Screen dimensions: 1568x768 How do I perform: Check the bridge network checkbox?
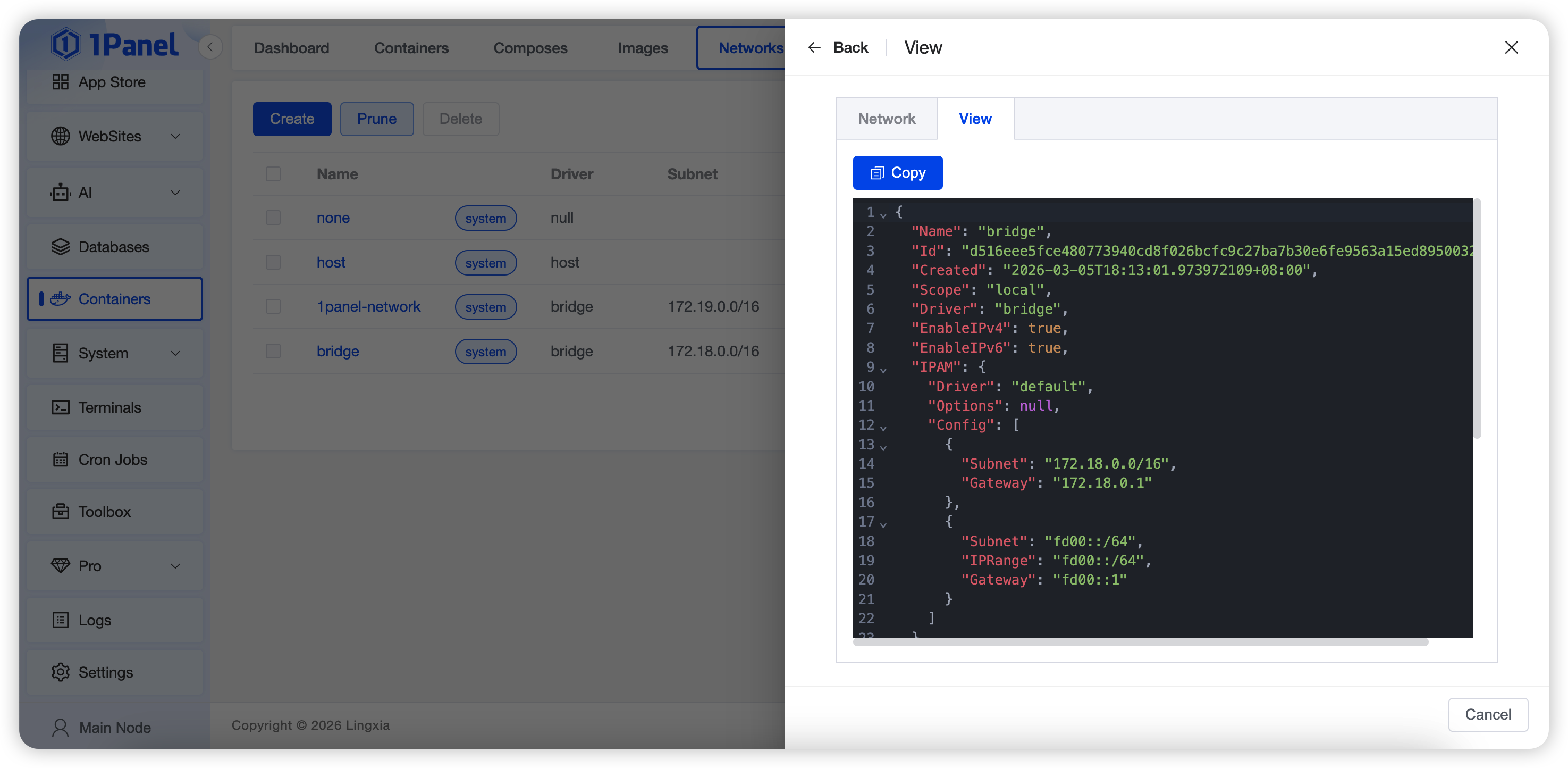click(x=273, y=352)
